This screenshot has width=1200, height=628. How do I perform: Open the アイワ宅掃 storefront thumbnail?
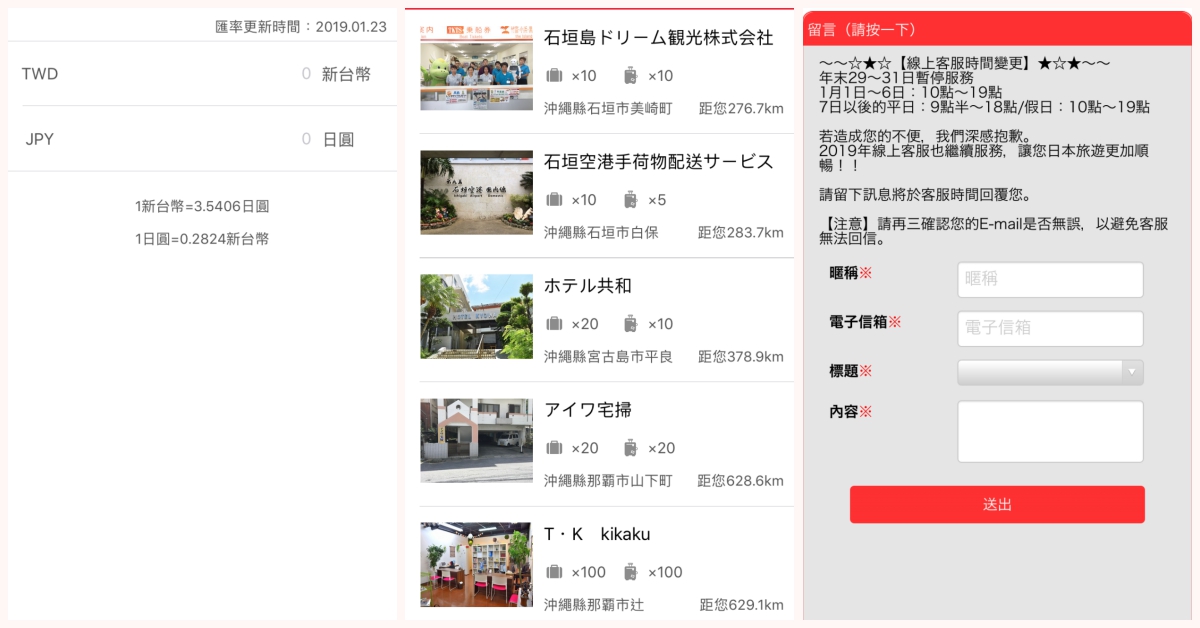click(476, 441)
